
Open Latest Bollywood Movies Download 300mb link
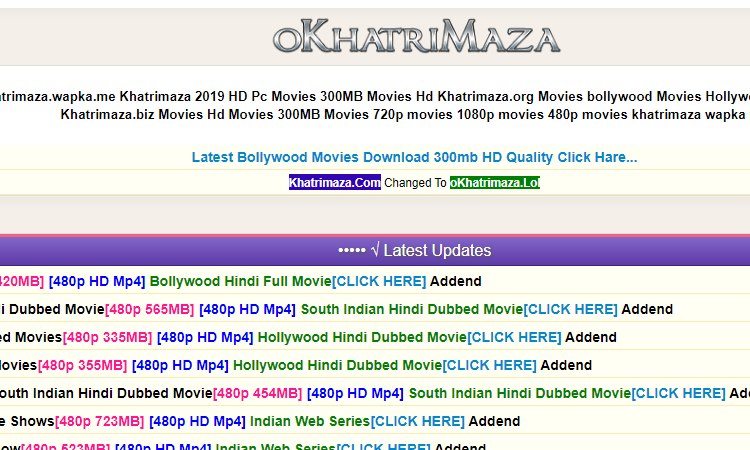(x=414, y=157)
